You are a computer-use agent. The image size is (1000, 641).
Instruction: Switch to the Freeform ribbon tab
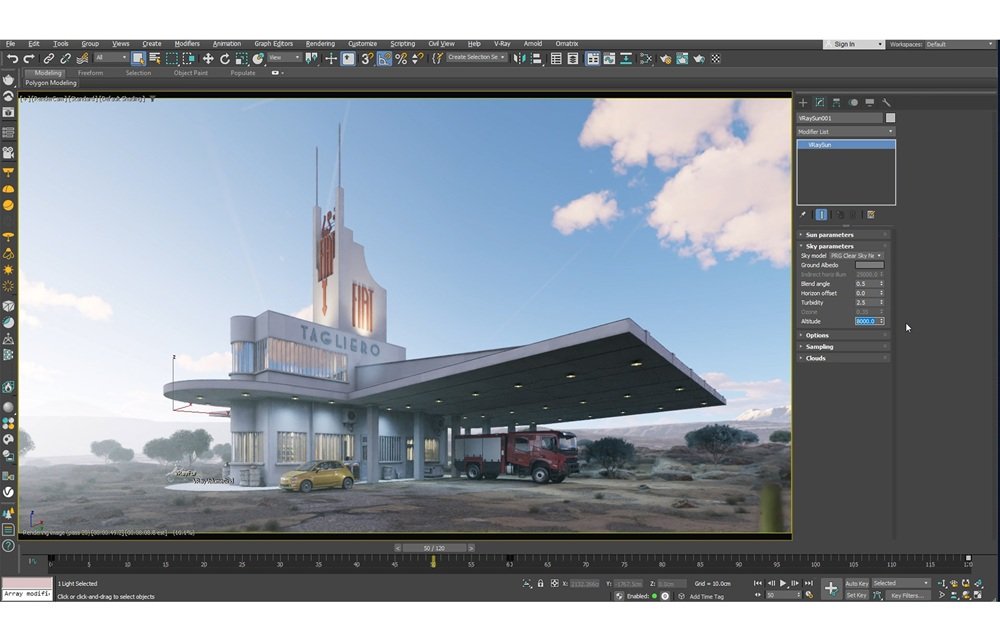(x=92, y=72)
